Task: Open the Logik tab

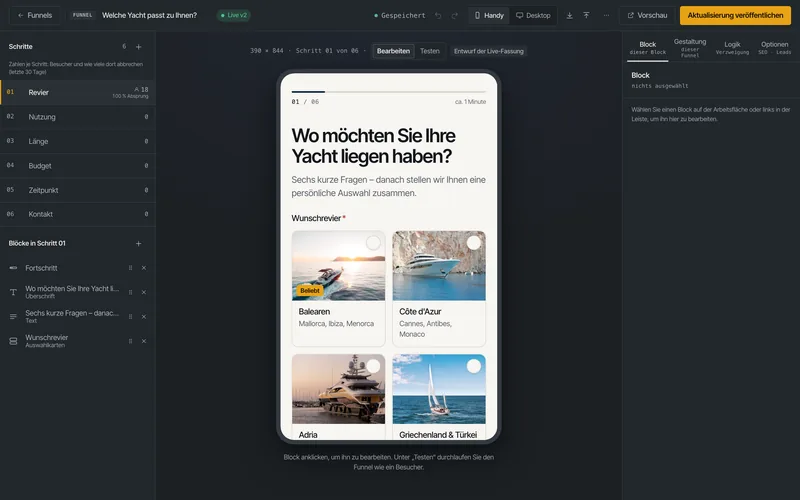Action: pos(732,47)
